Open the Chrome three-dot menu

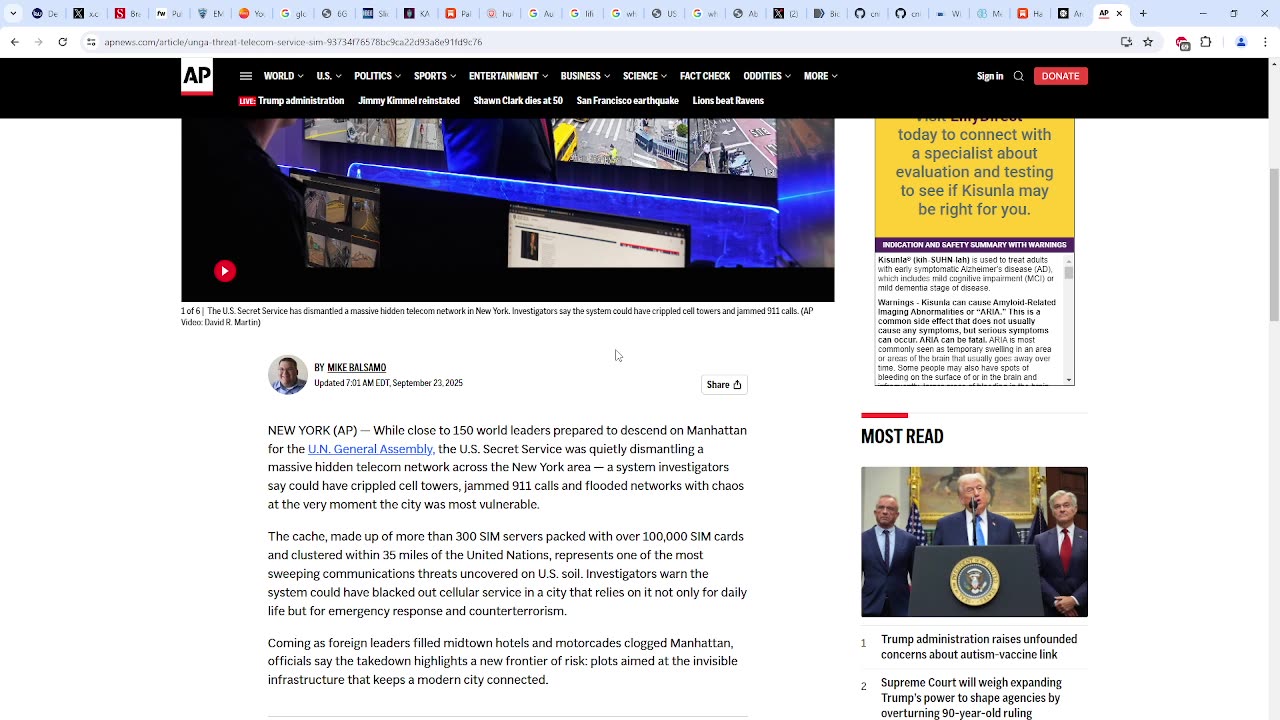tap(1265, 42)
